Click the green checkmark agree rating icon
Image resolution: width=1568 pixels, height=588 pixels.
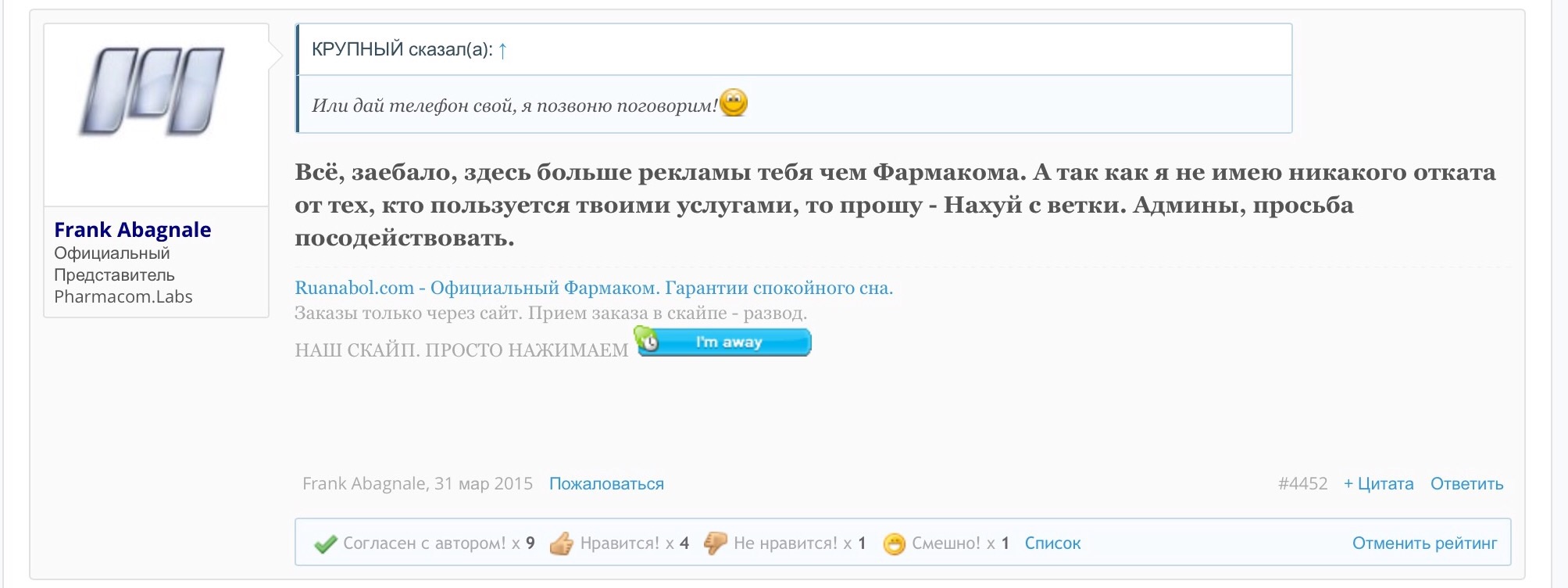coord(325,543)
